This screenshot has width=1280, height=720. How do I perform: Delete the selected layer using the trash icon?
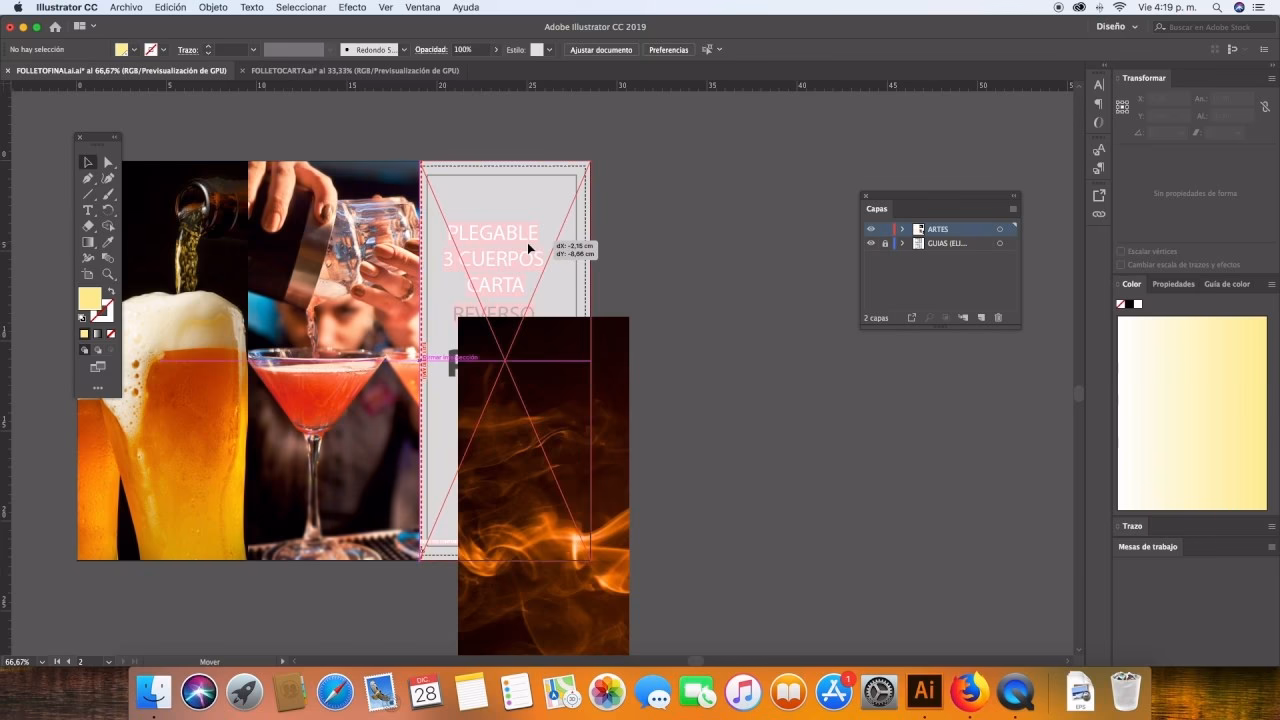click(998, 318)
